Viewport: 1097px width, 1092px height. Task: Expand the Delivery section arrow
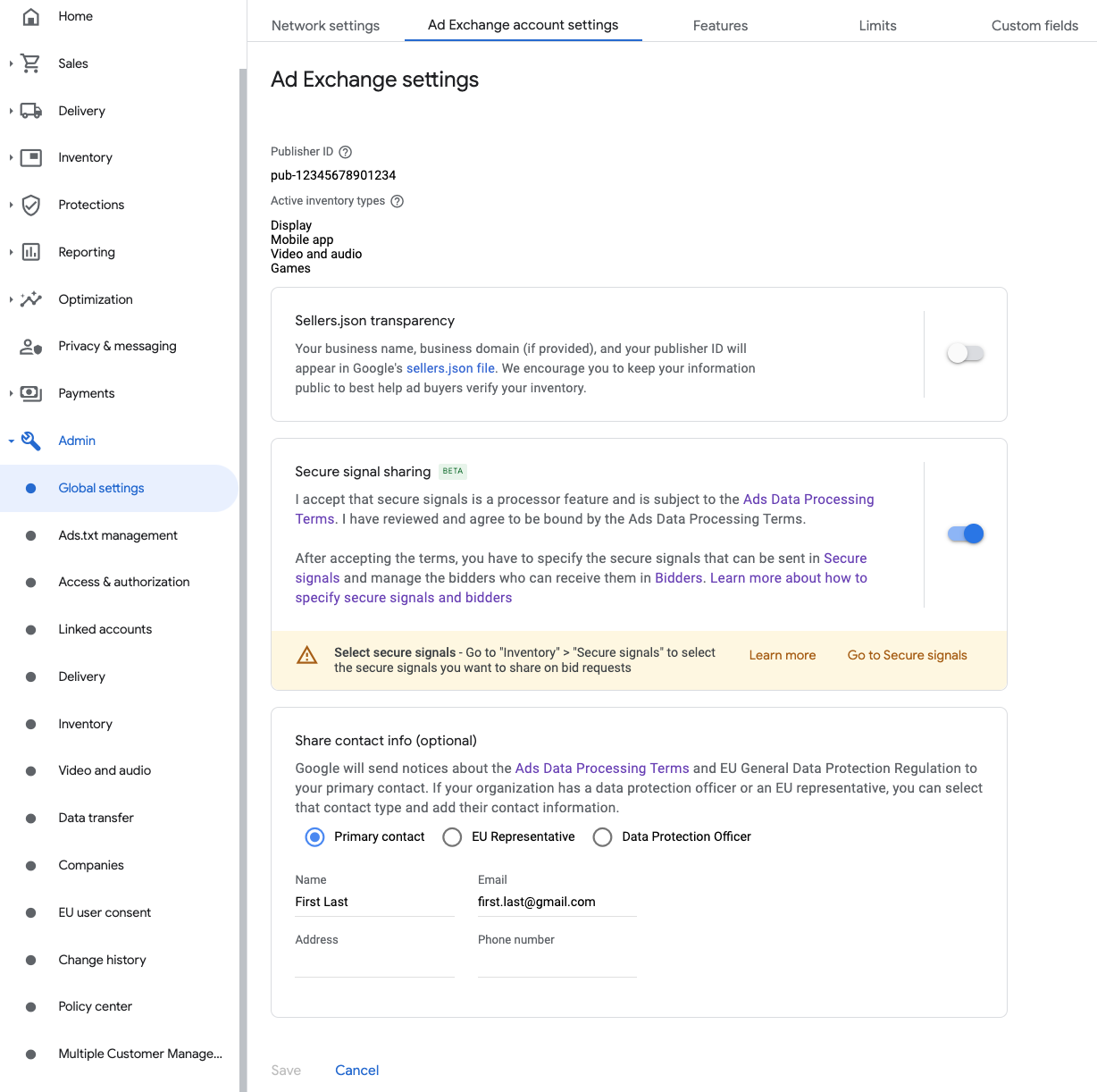click(x=11, y=111)
